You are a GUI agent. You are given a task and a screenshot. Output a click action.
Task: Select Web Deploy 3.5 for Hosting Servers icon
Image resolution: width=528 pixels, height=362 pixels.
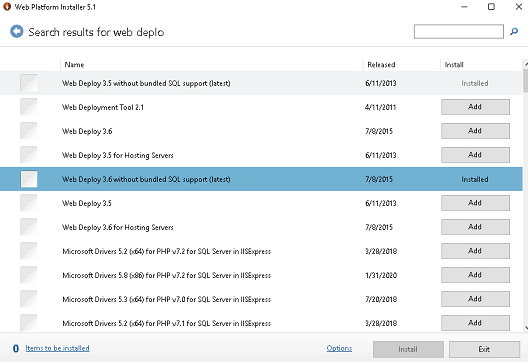click(x=29, y=155)
